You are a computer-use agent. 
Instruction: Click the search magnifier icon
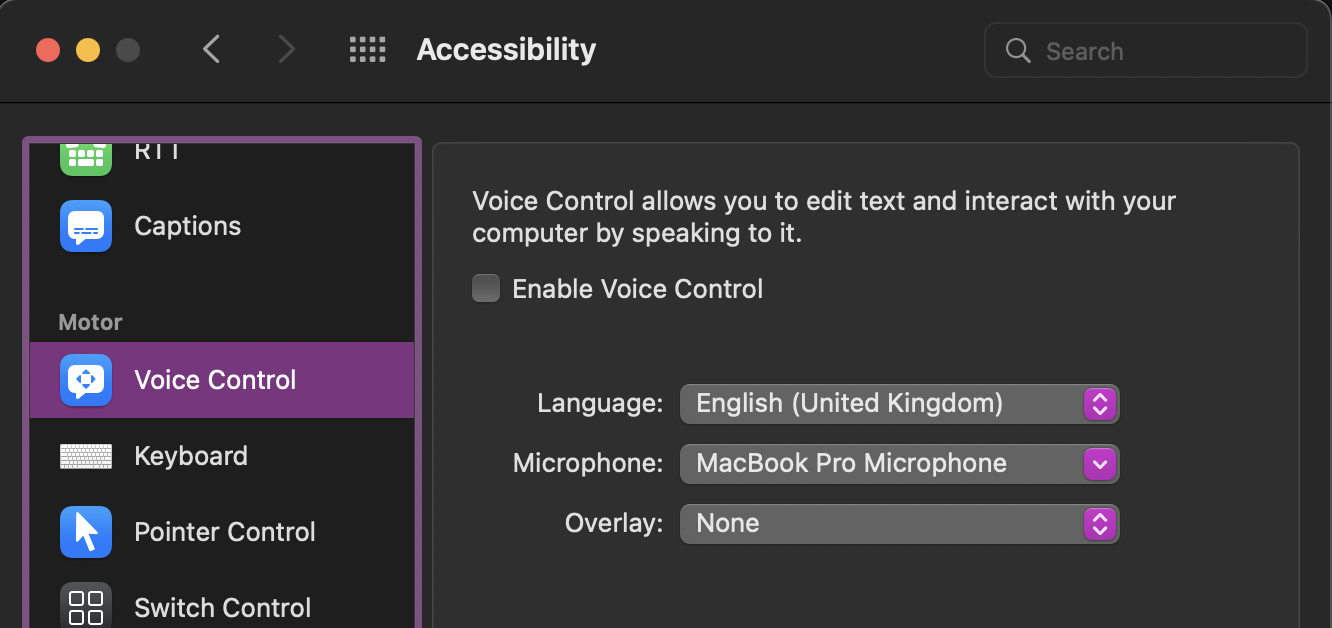pos(1018,51)
